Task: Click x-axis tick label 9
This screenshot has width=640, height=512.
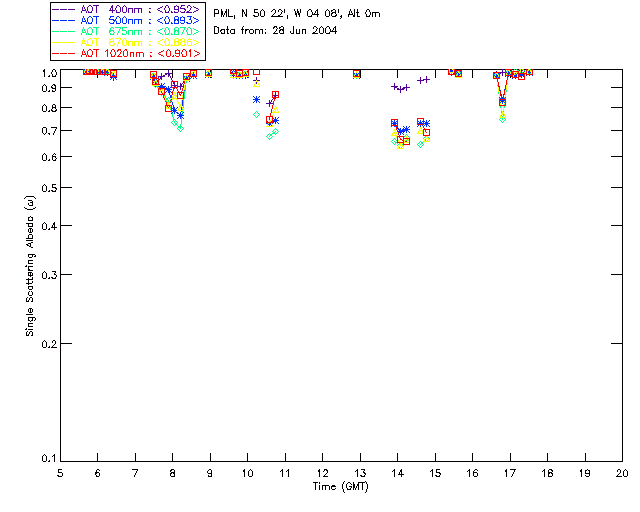Action: click(x=210, y=473)
